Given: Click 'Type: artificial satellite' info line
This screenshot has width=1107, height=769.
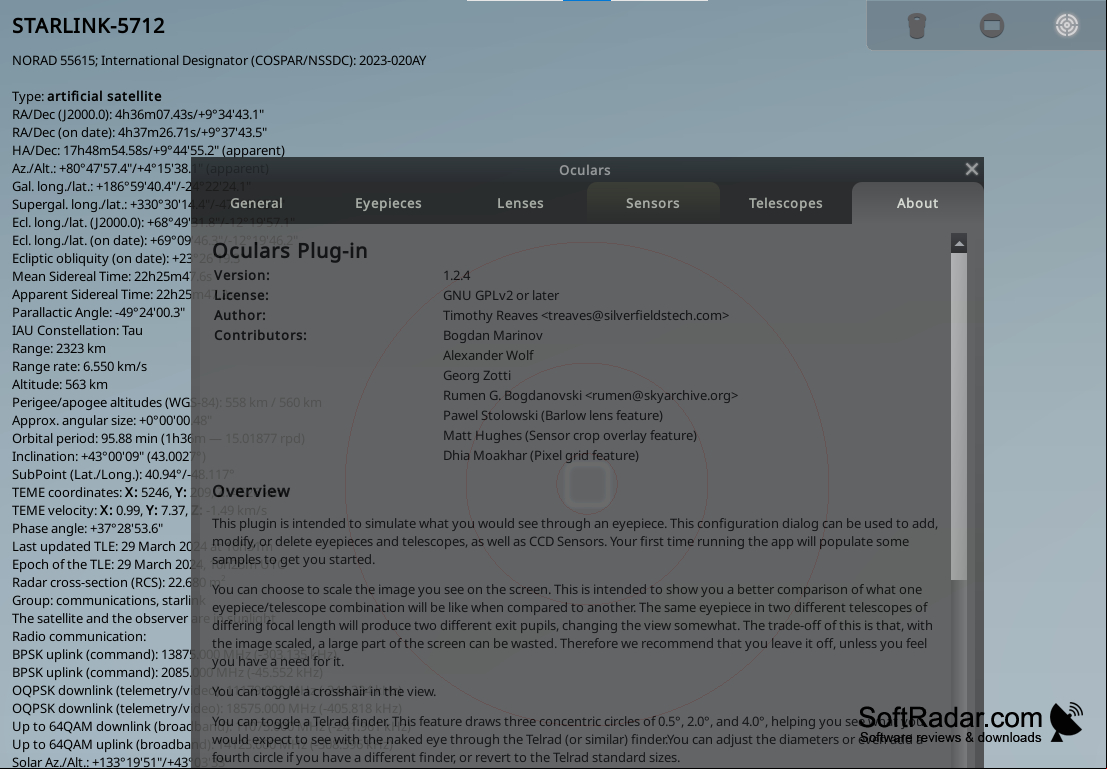Looking at the screenshot, I should (x=87, y=96).
